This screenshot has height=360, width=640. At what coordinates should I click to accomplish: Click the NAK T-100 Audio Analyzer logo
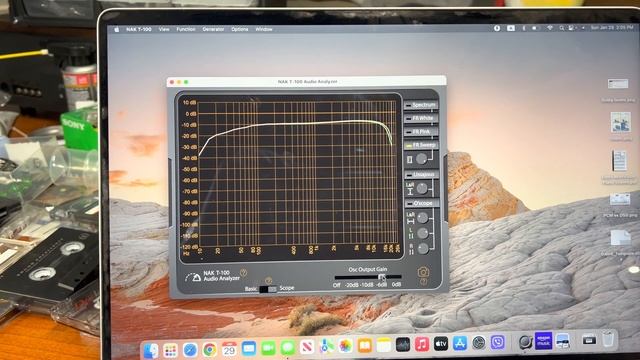(213, 276)
